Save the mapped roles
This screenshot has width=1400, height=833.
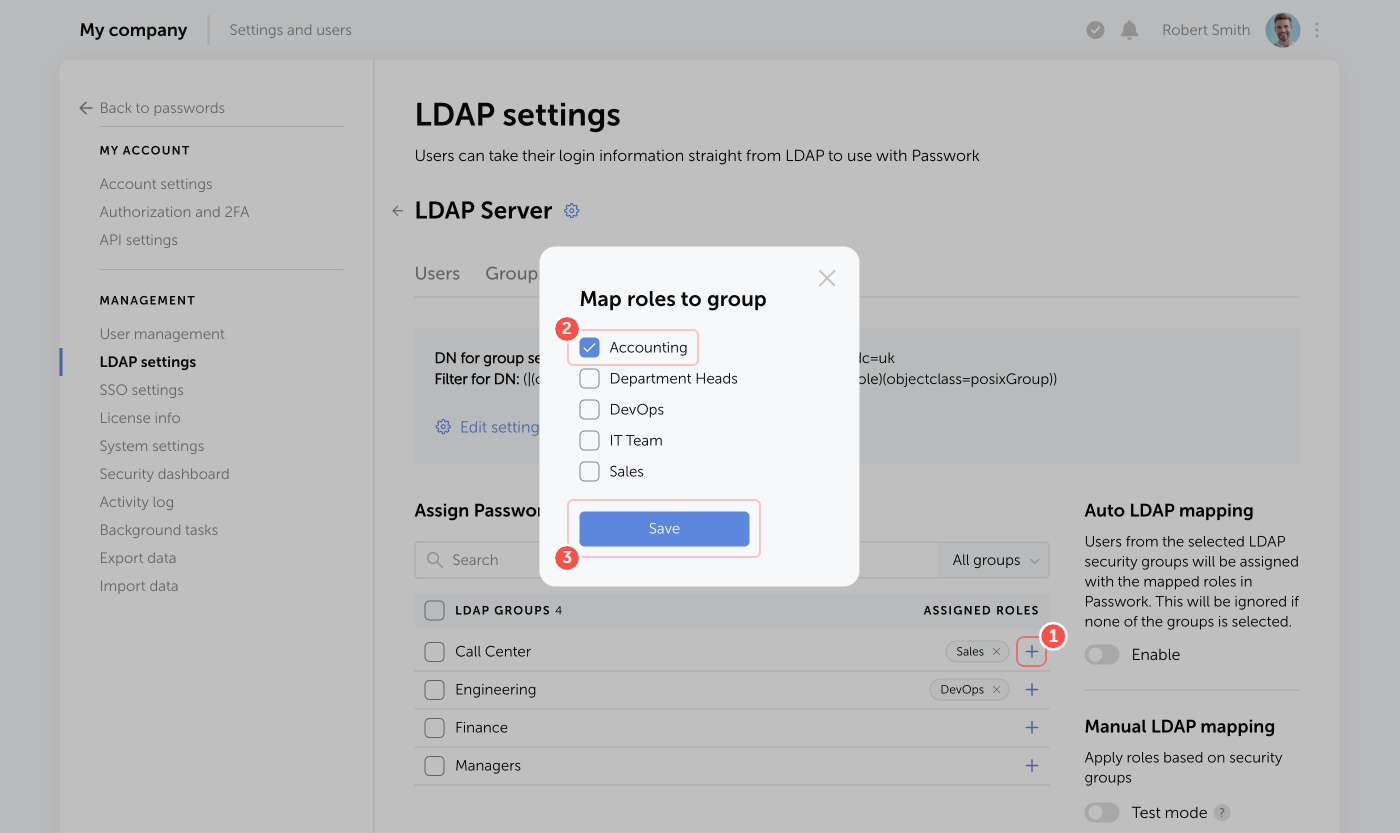click(663, 528)
